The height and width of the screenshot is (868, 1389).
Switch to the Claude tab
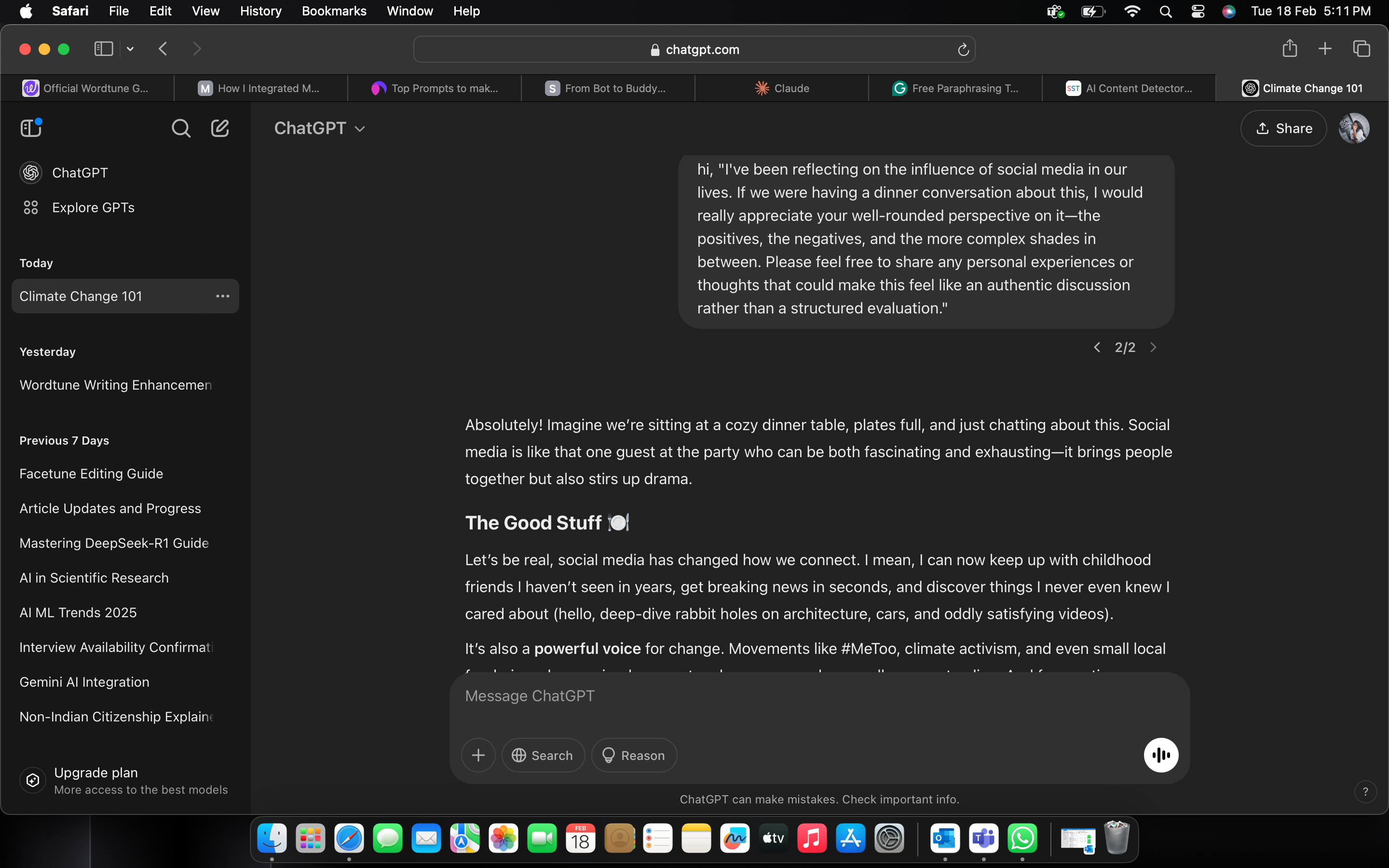pyautogui.click(x=782, y=88)
